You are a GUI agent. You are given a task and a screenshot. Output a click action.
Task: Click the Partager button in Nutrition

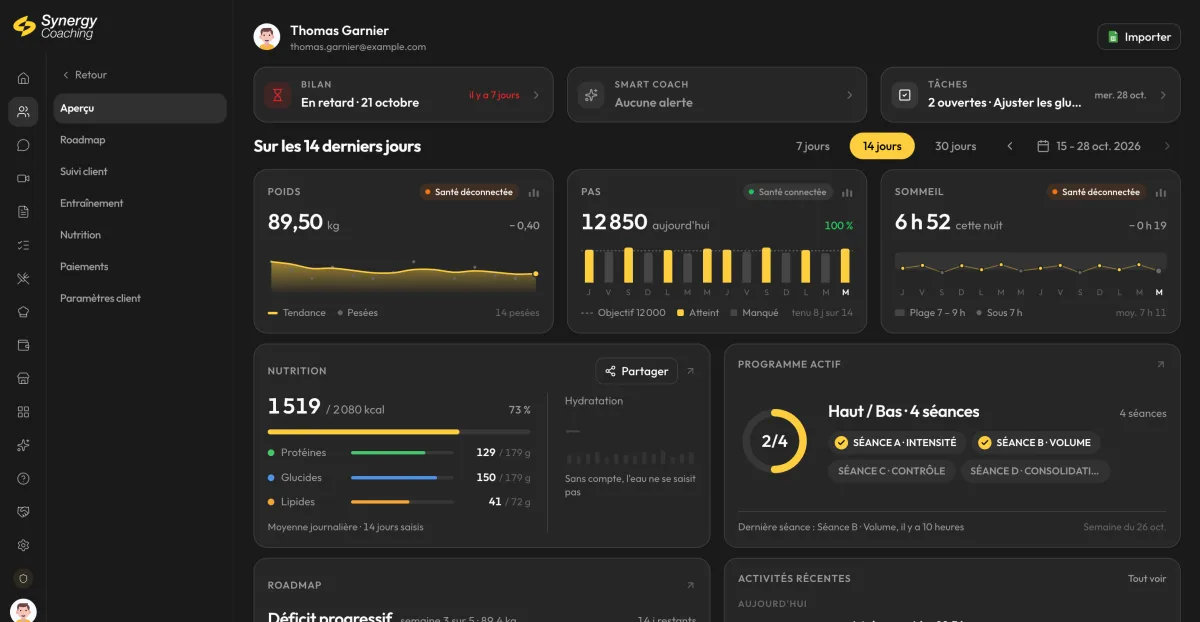click(636, 371)
